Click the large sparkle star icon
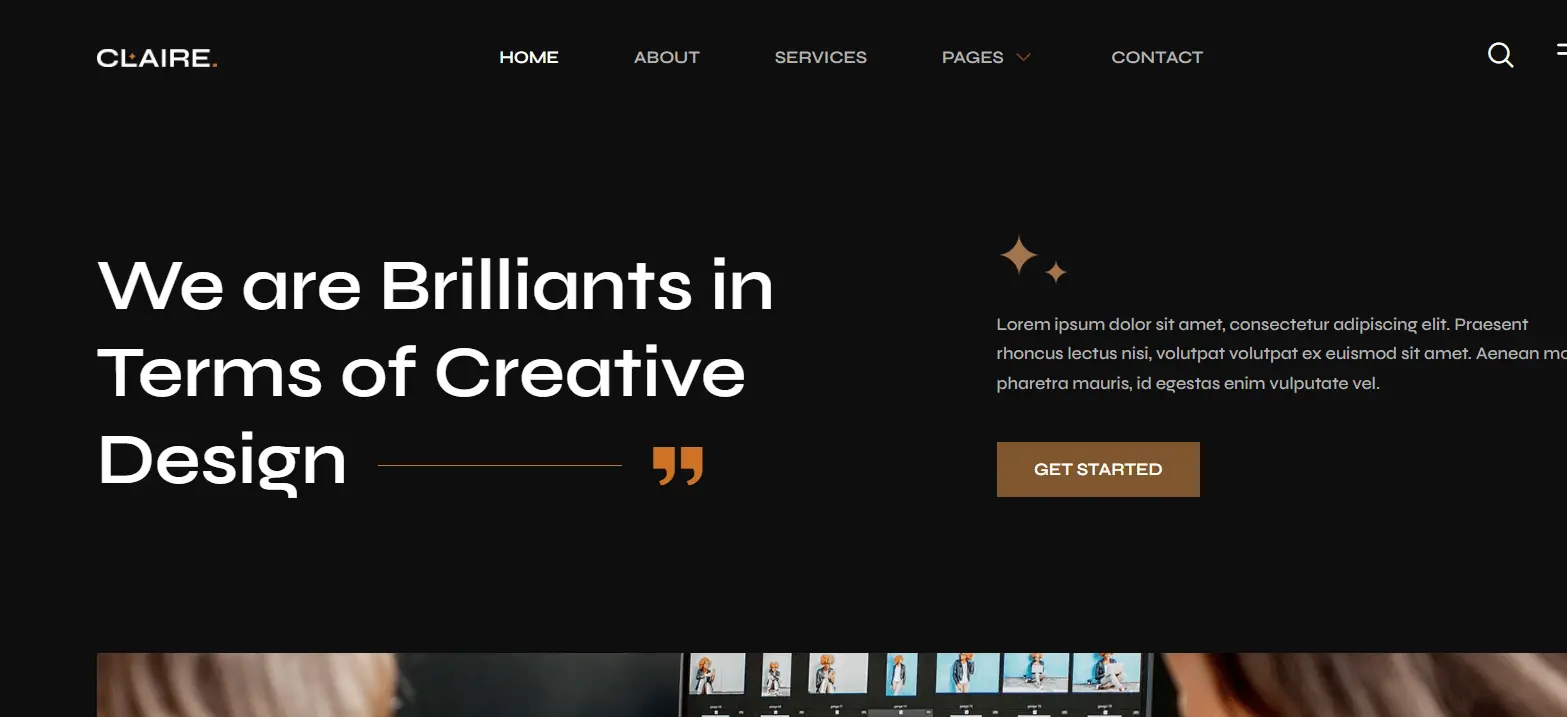 coord(1019,255)
